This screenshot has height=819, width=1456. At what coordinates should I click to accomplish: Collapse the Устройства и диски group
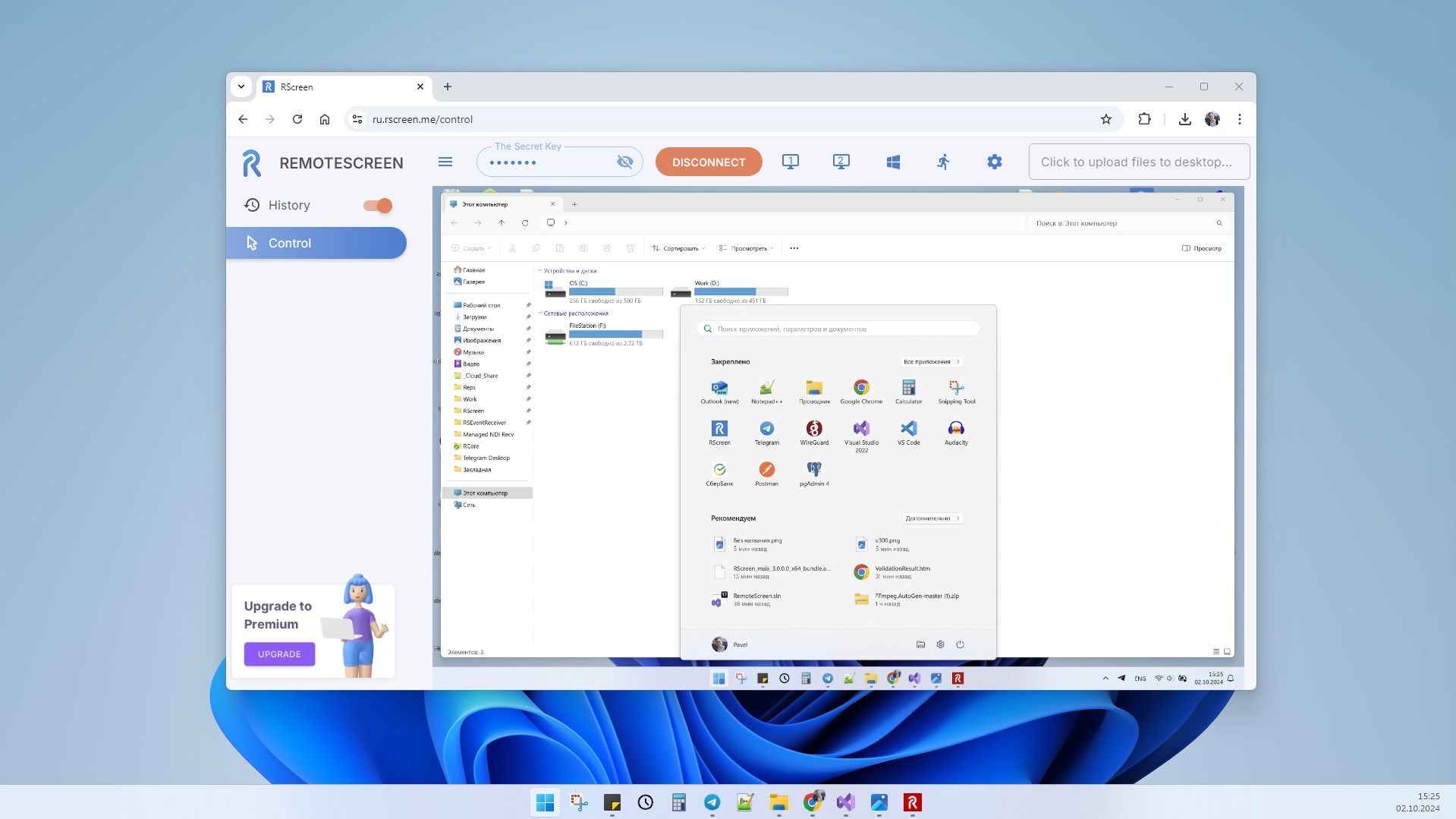539,271
